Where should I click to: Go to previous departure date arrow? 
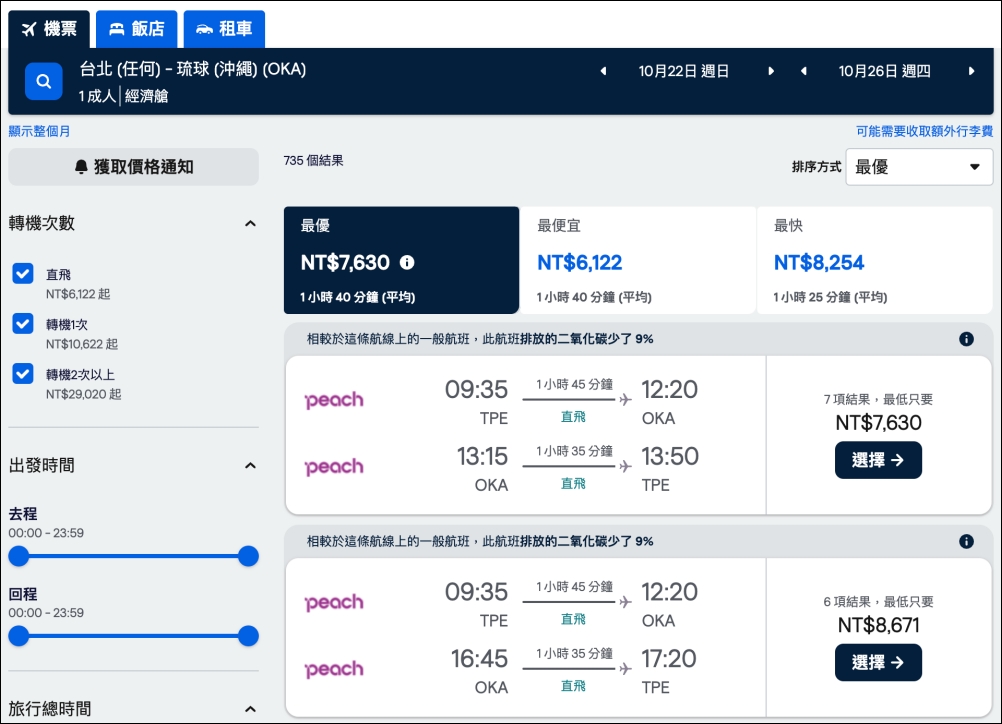(603, 71)
